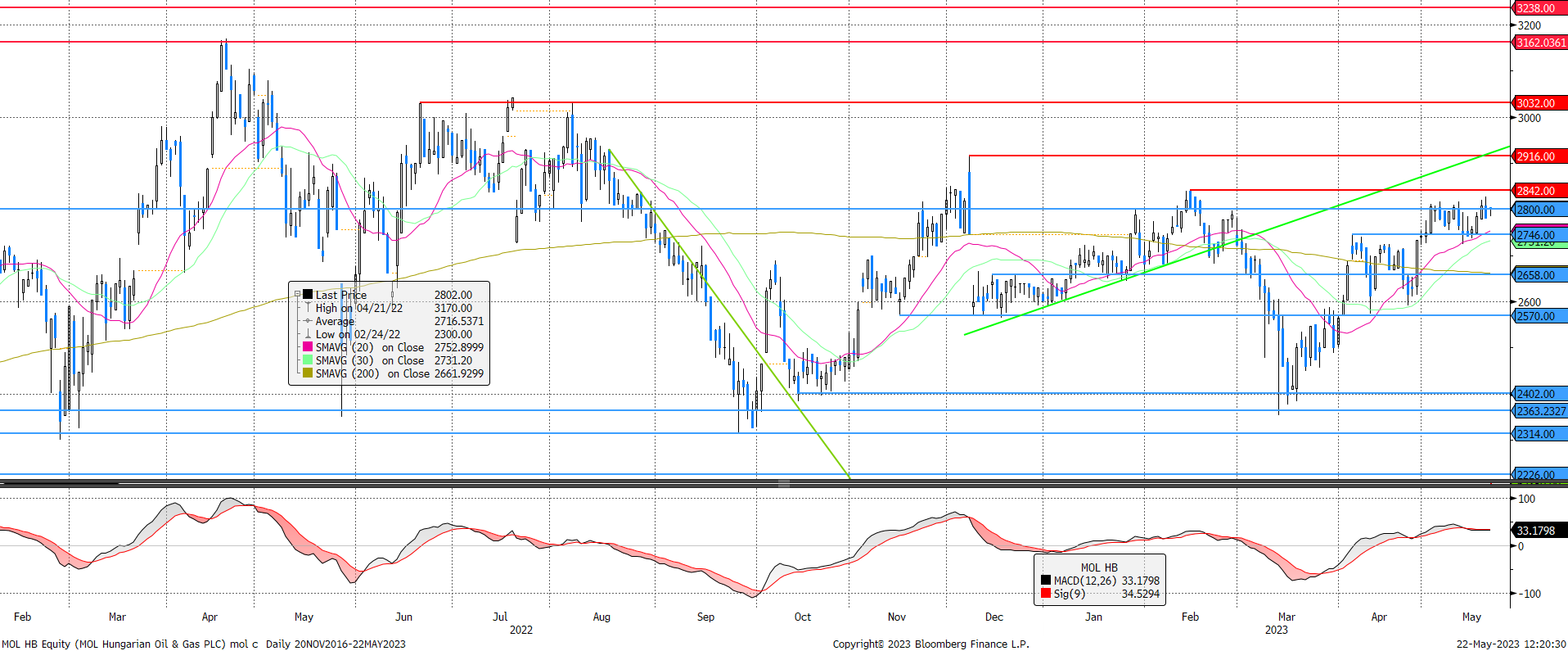The image size is (1568, 651).
Task: Click the 2600 axis tick value
Action: click(1529, 302)
